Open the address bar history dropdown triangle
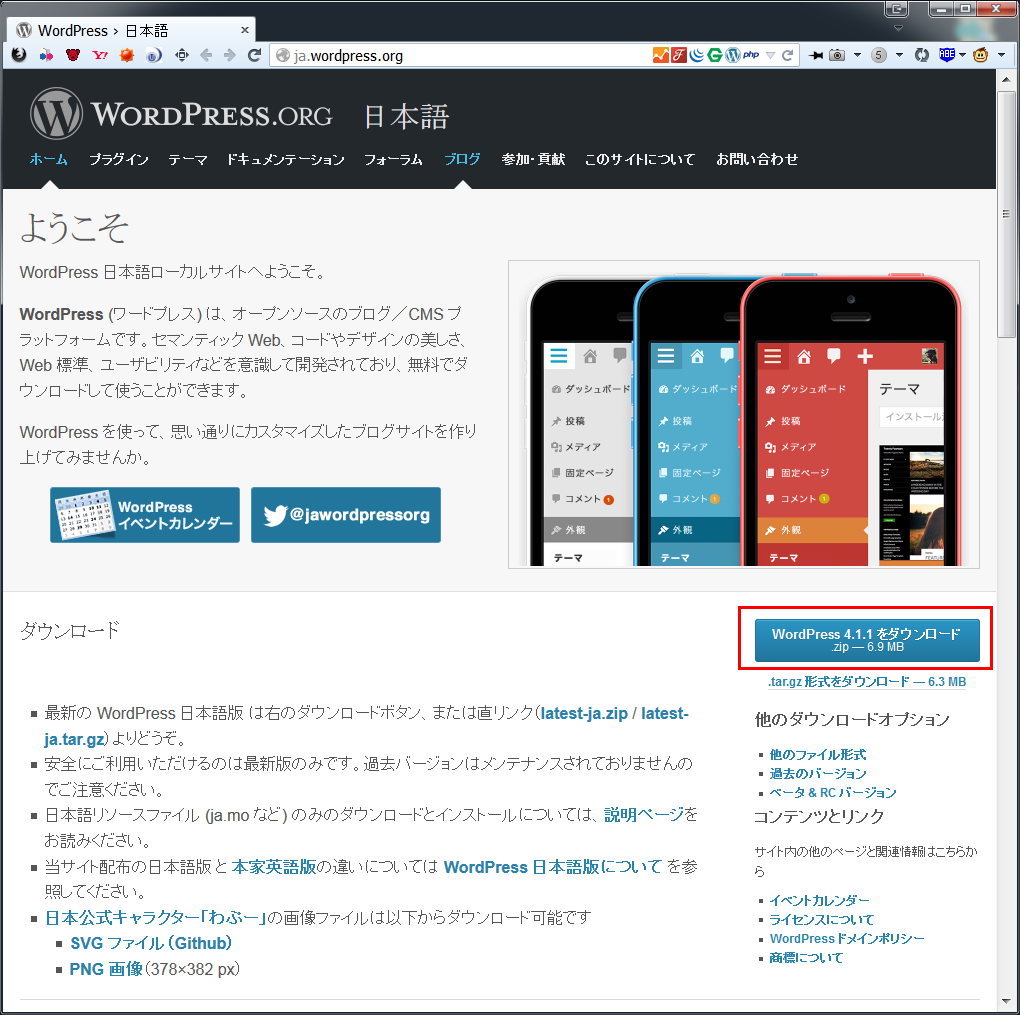 coord(771,55)
